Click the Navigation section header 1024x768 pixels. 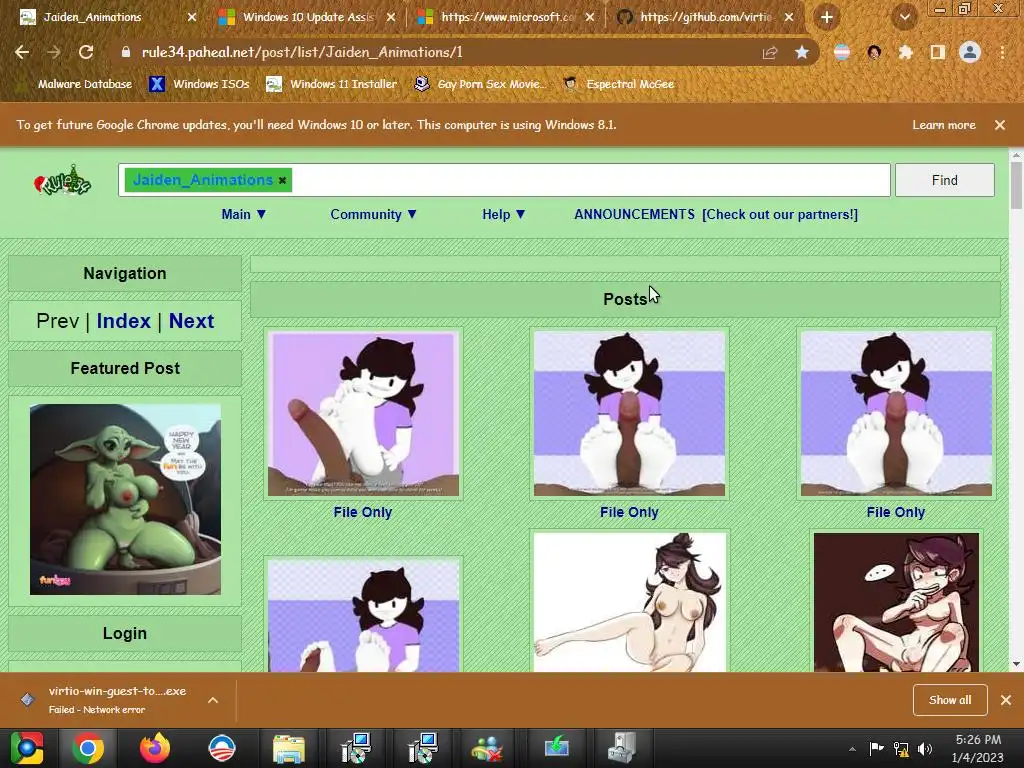tap(125, 274)
